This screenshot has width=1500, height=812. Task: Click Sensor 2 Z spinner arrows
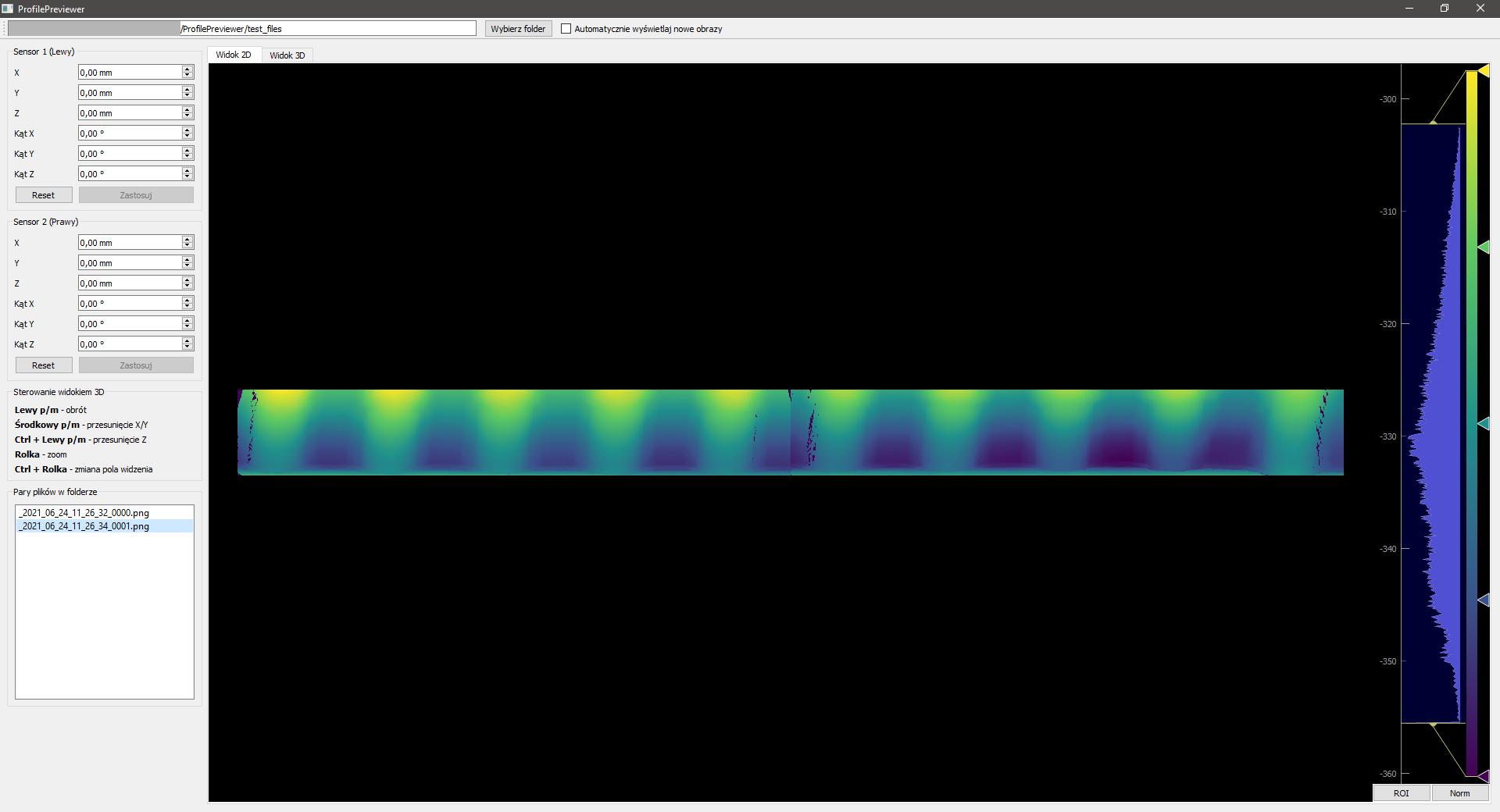(187, 283)
